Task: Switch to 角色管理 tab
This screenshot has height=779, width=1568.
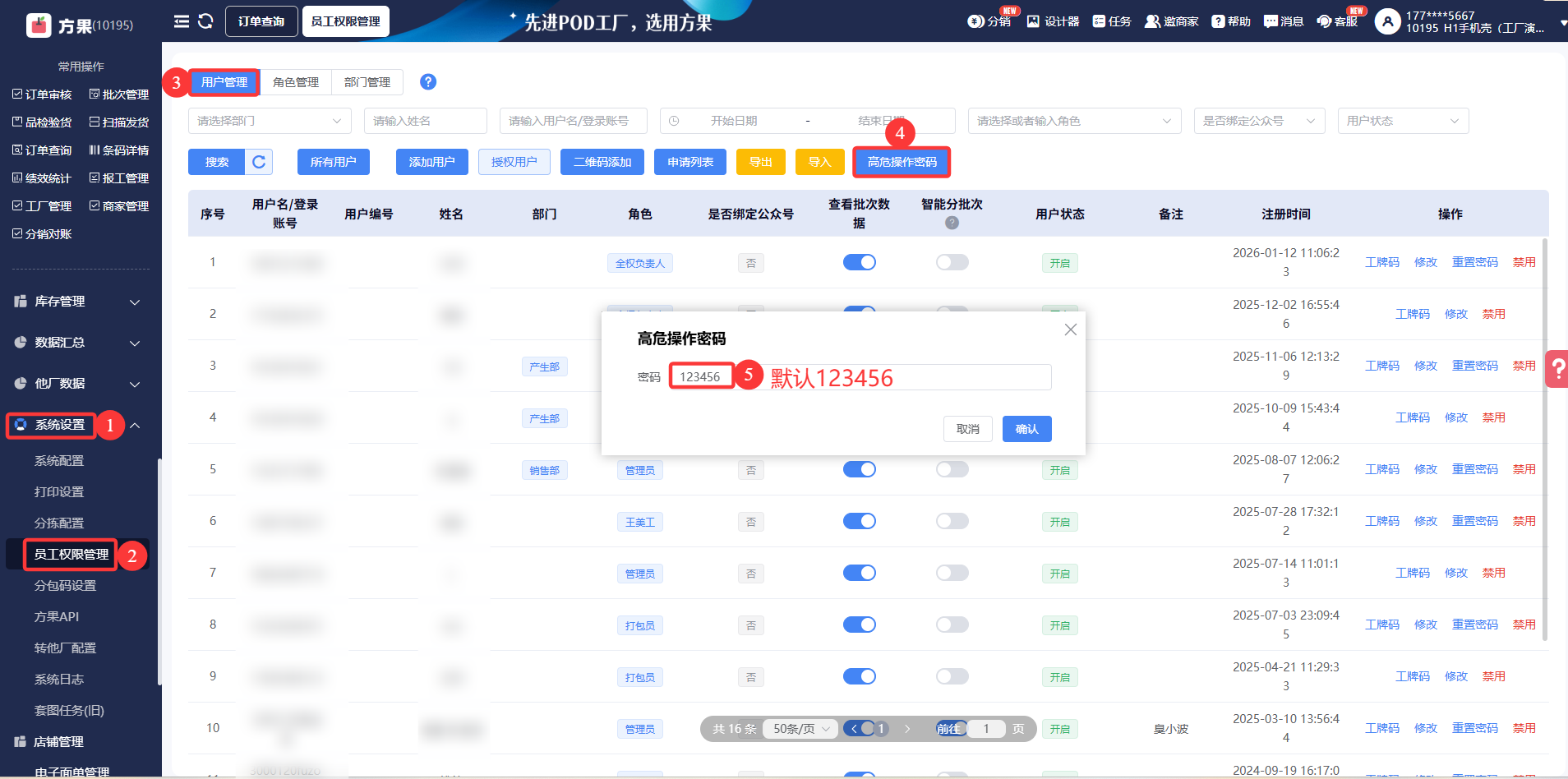Action: click(x=296, y=82)
